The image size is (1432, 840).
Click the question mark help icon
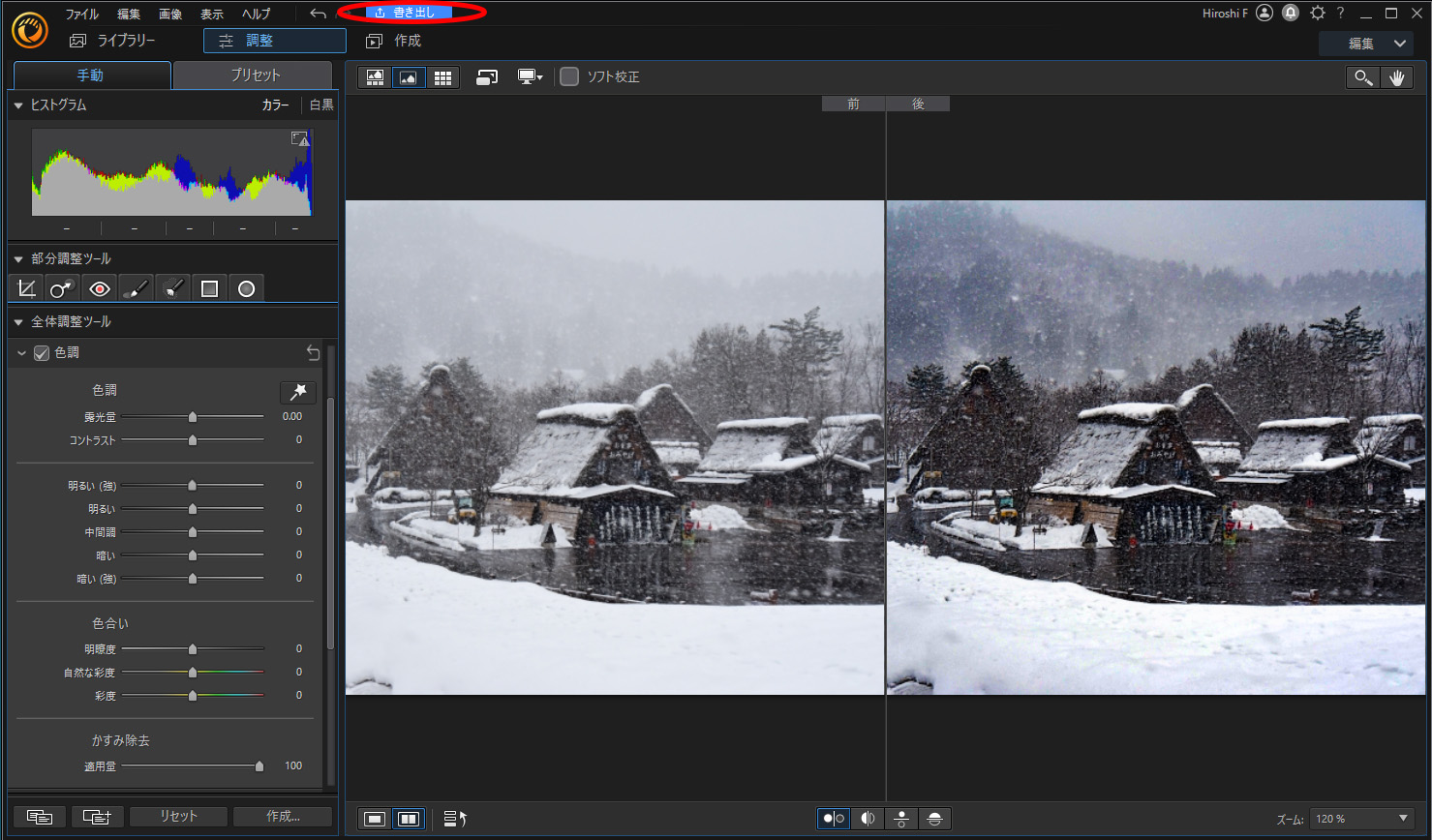click(1340, 13)
